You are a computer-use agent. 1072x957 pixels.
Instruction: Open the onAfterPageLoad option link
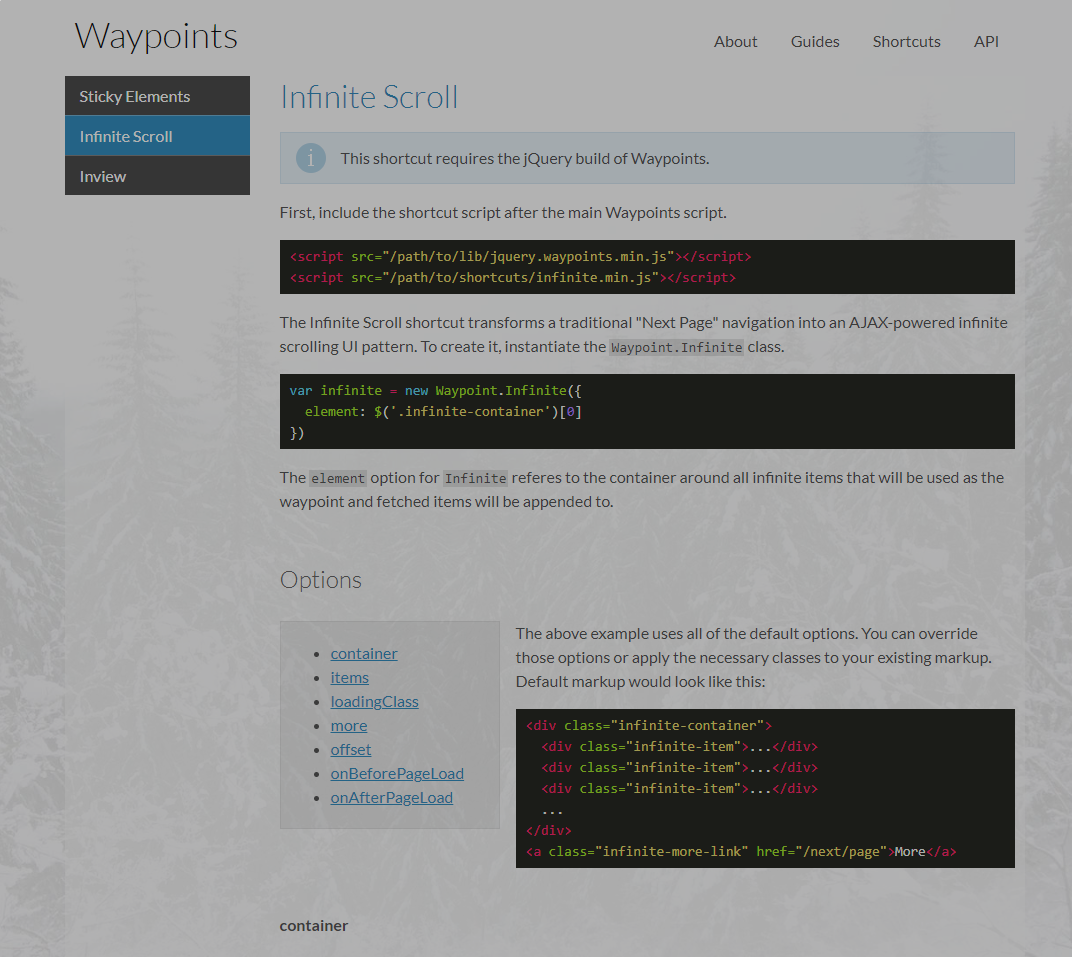click(392, 797)
